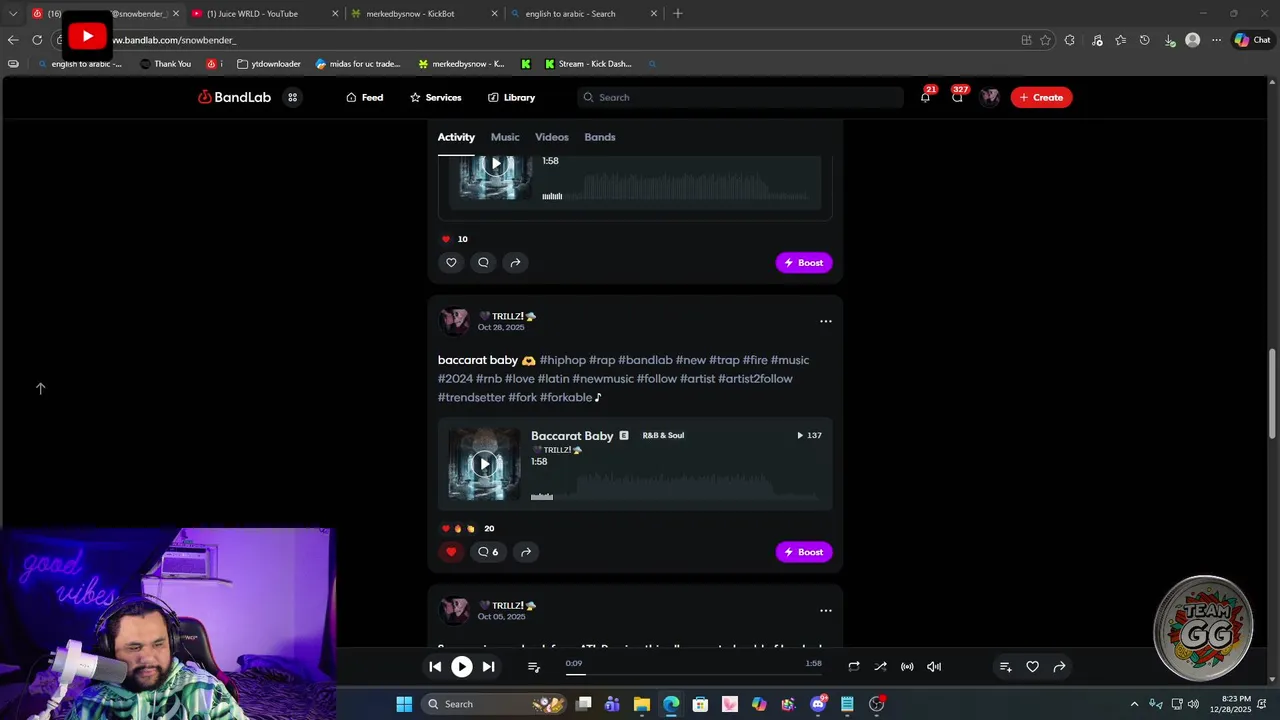Like the post with 10 reactions
The width and height of the screenshot is (1280, 720).
click(x=451, y=262)
